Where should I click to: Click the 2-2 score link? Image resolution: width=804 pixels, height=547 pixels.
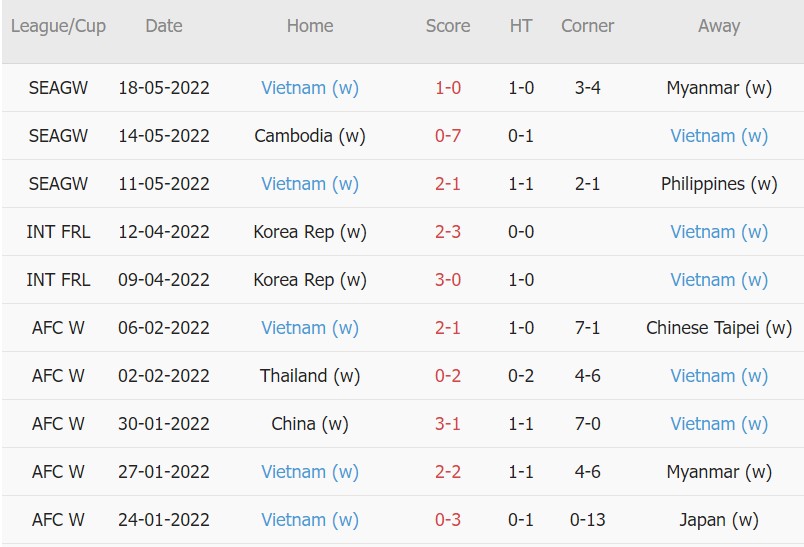click(447, 472)
